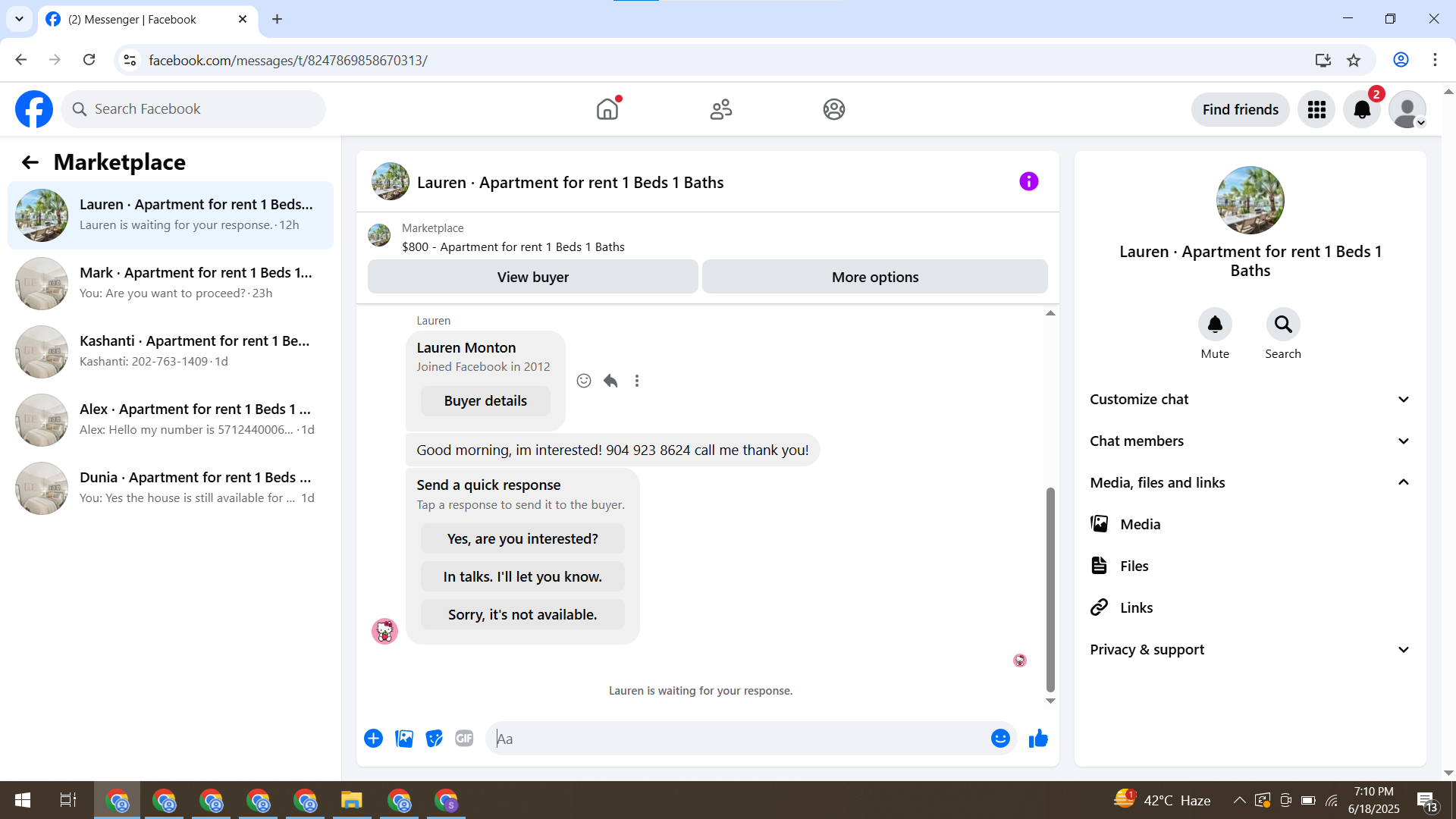Open Mark apartment conversation

pos(171,284)
